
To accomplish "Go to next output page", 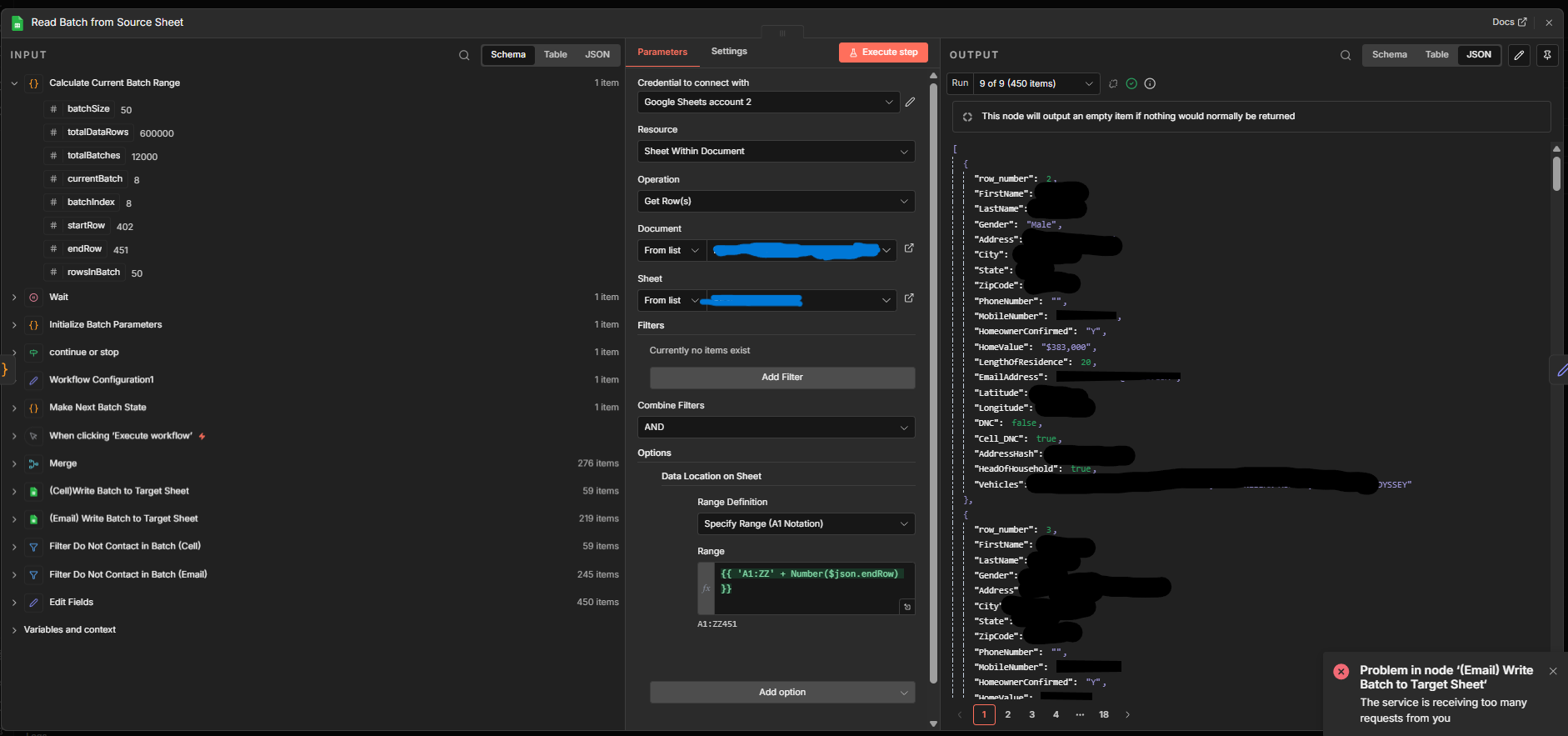I will click(1128, 714).
